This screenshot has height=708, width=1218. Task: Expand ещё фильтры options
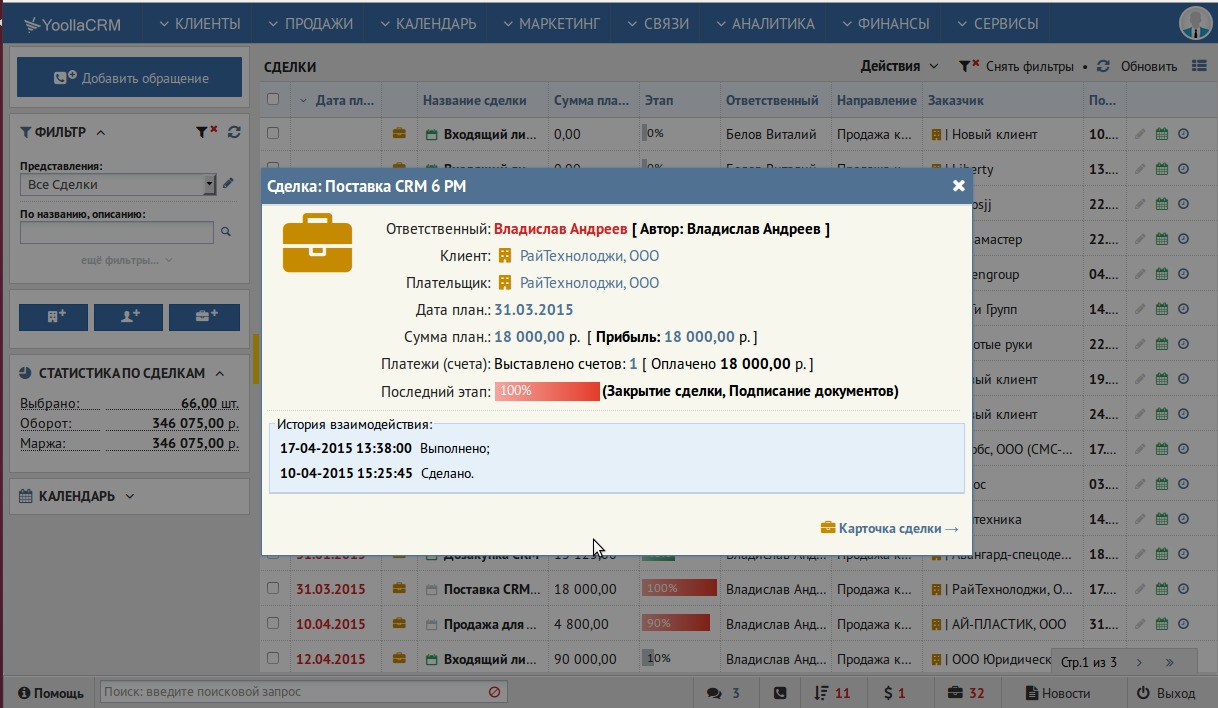[127, 260]
